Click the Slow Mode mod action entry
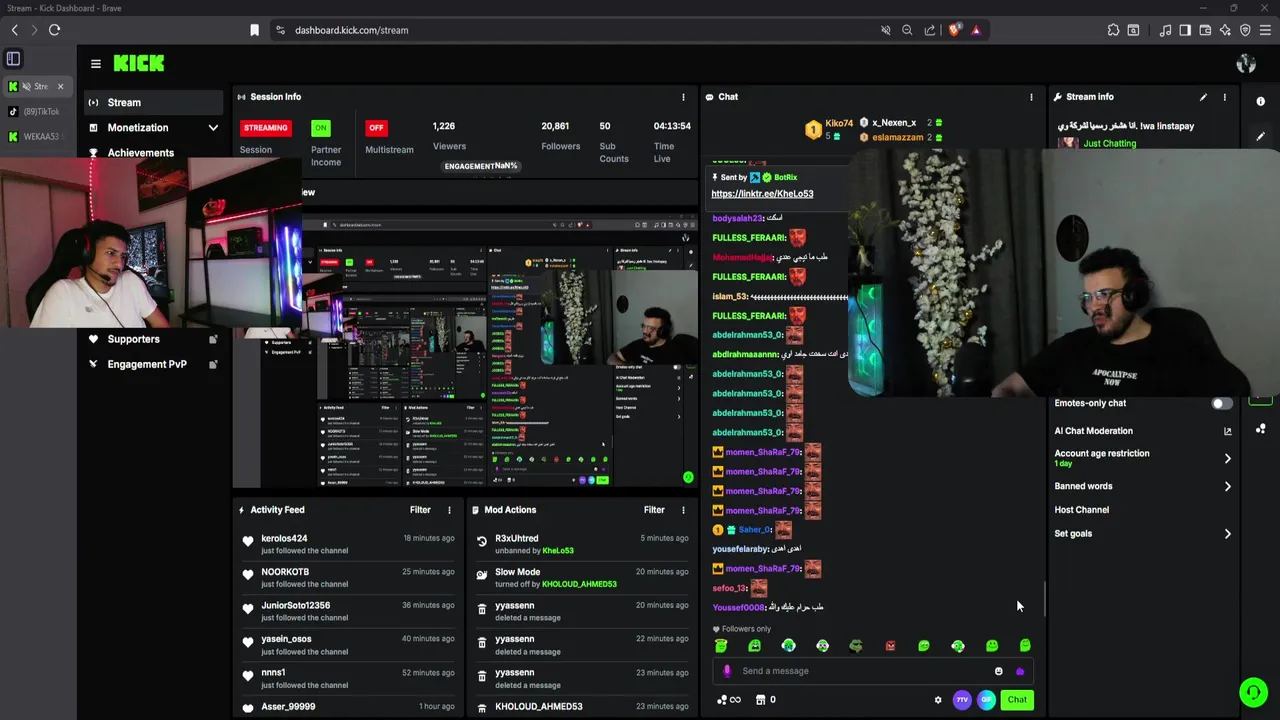Viewport: 1280px width, 720px height. (x=584, y=577)
